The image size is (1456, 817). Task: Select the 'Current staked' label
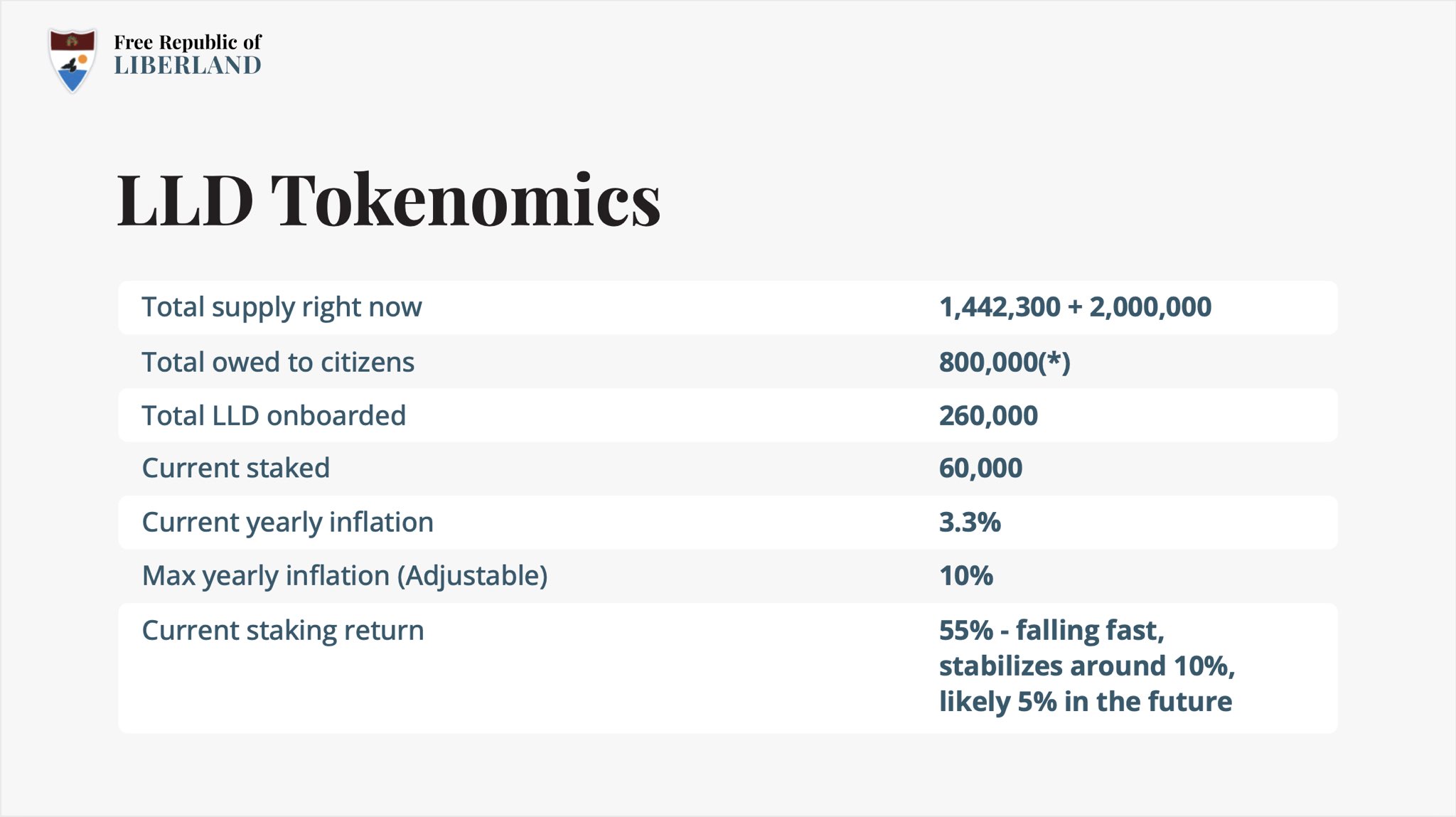pos(236,468)
